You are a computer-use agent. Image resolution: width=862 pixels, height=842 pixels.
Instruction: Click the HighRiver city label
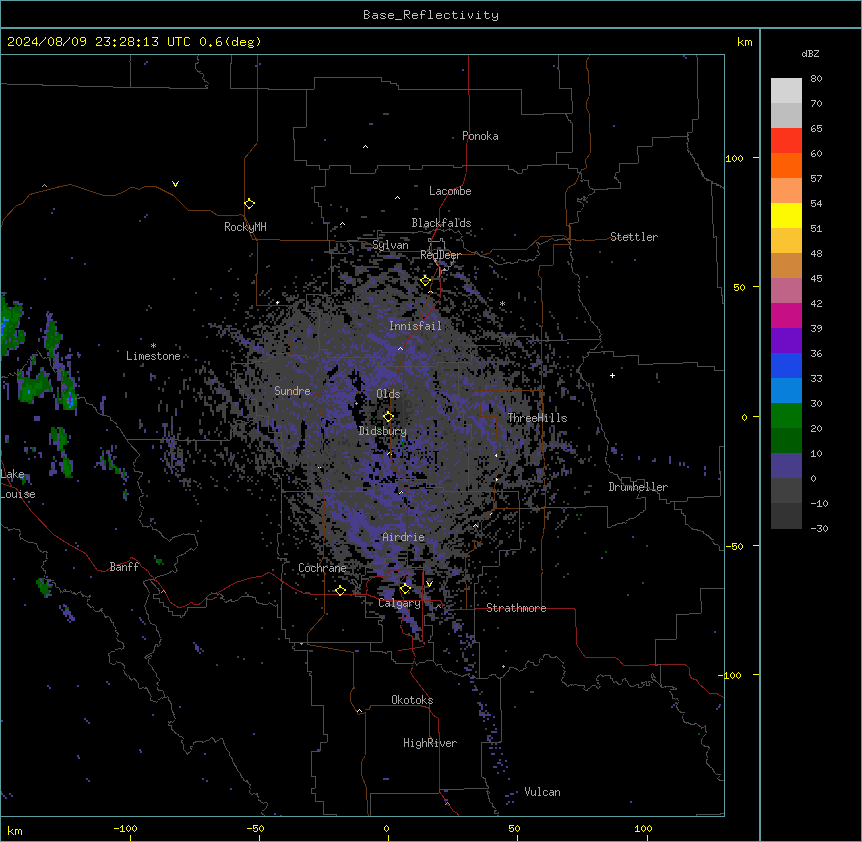pyautogui.click(x=430, y=743)
